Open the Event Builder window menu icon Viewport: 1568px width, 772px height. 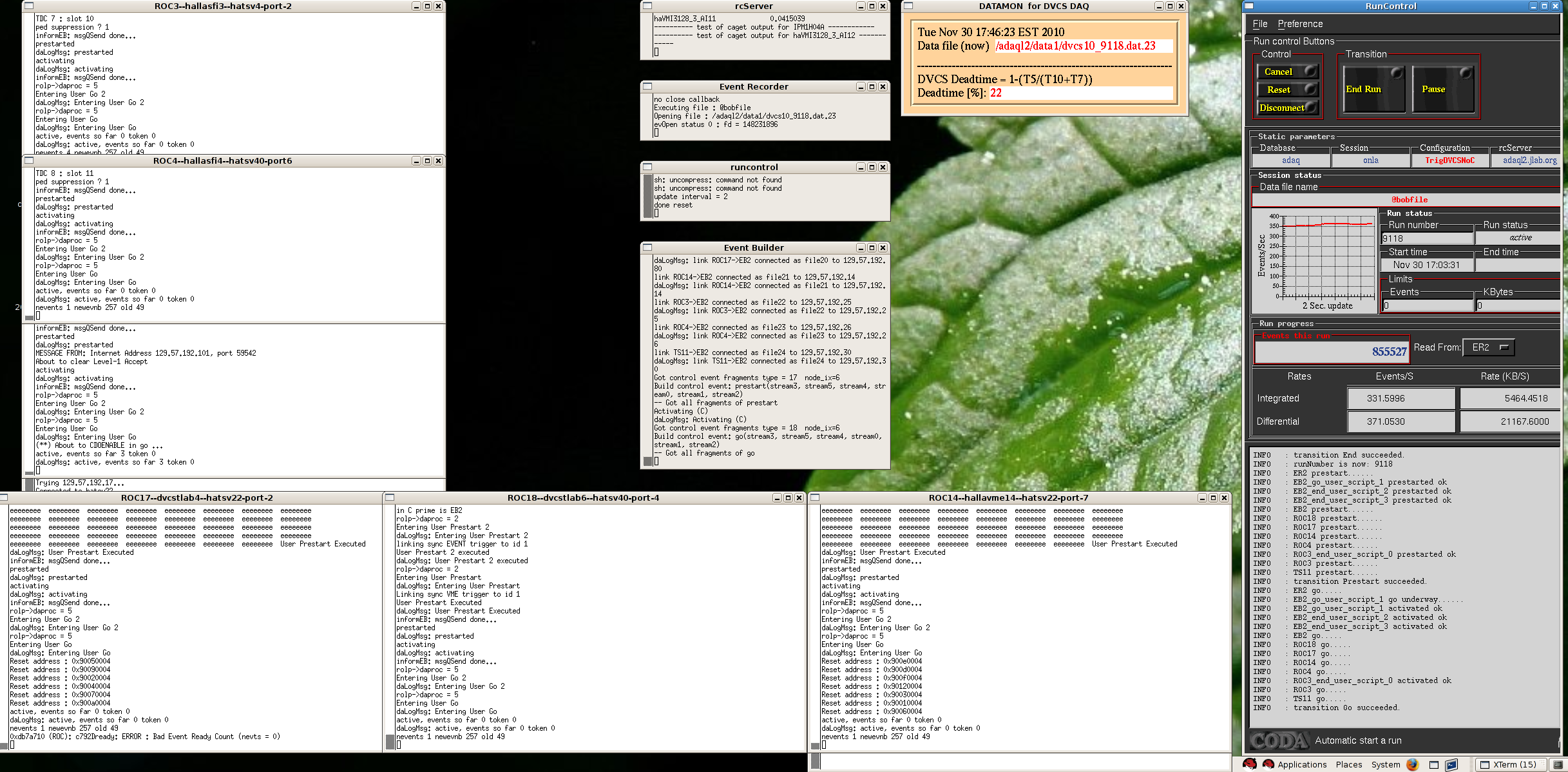click(x=647, y=247)
